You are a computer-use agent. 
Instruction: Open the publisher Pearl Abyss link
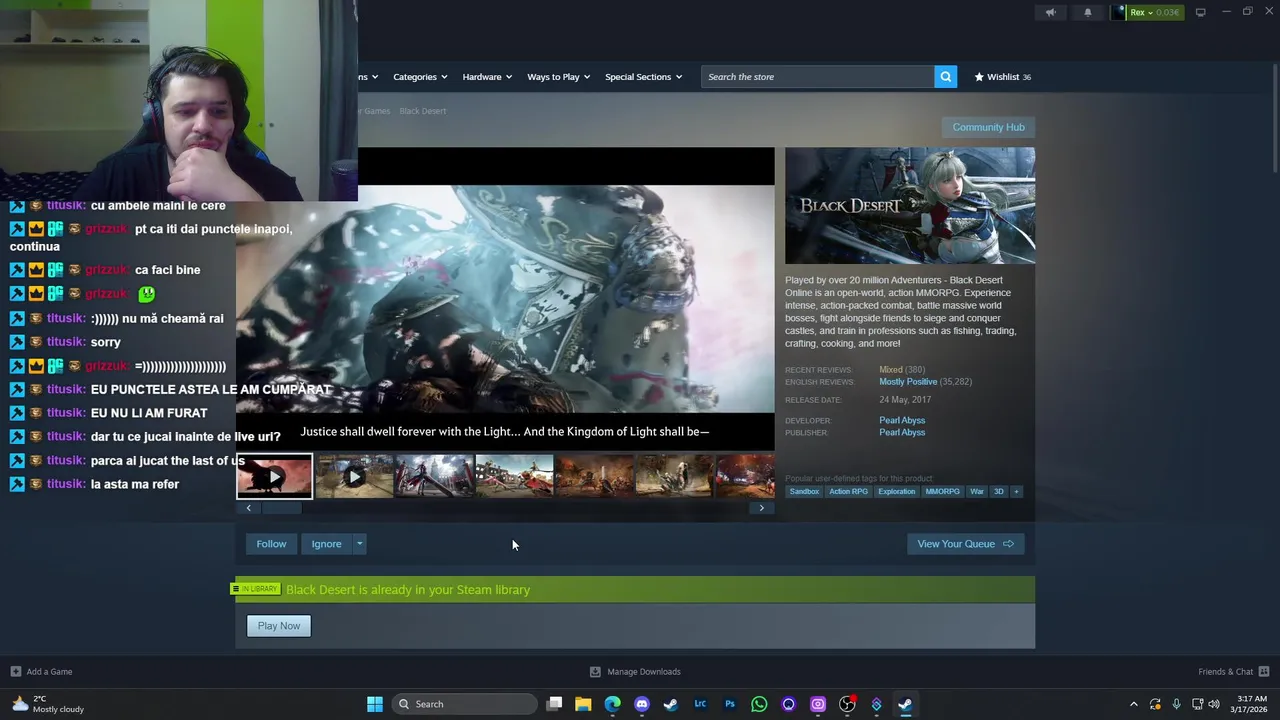(x=902, y=433)
